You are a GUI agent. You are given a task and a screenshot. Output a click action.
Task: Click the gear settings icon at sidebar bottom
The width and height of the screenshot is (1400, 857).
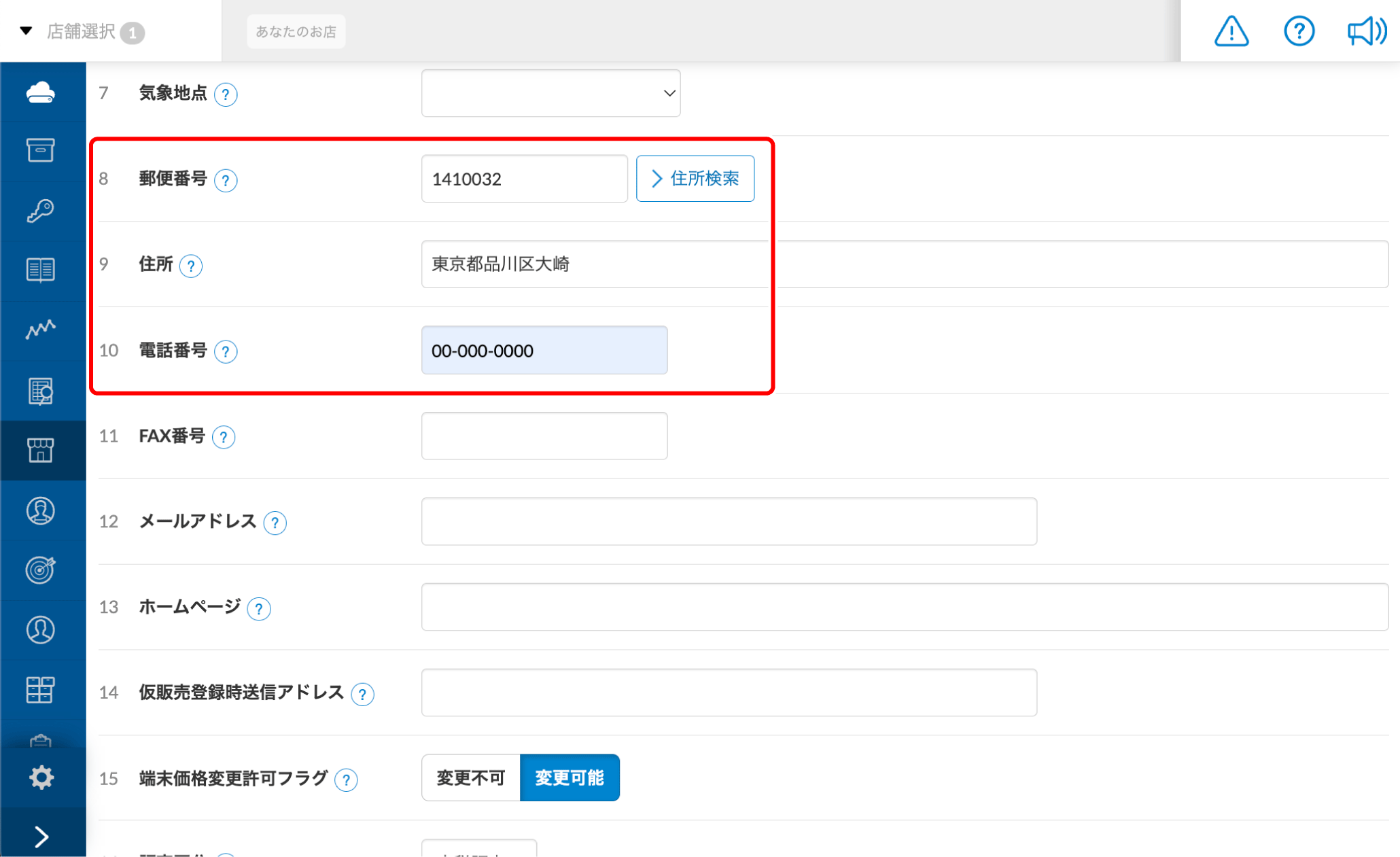point(42,776)
